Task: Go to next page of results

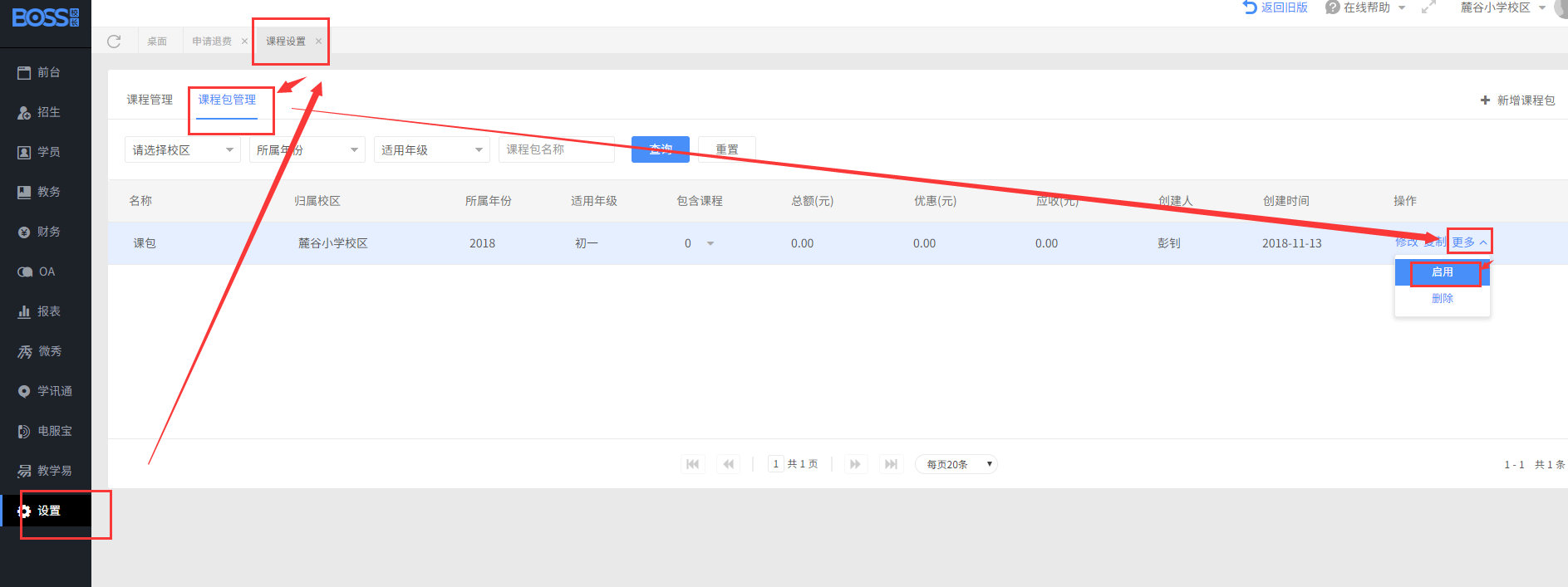Action: 855,464
